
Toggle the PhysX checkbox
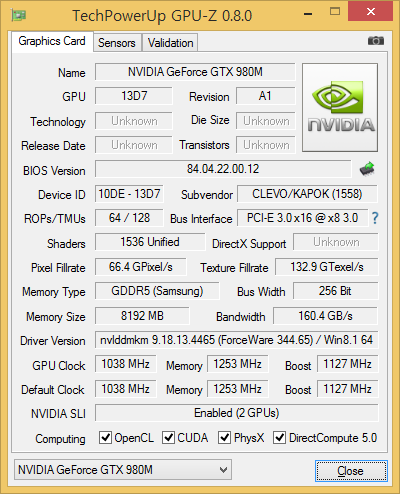click(224, 437)
